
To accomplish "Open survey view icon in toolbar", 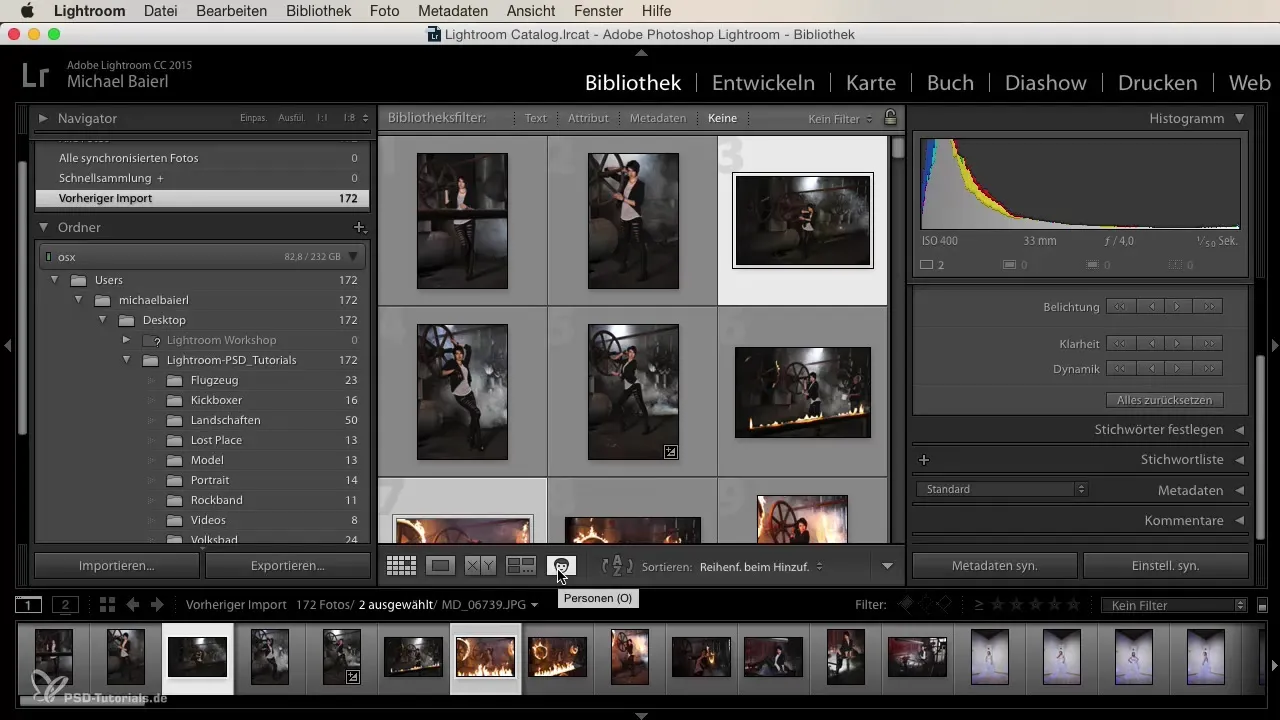I will point(521,566).
